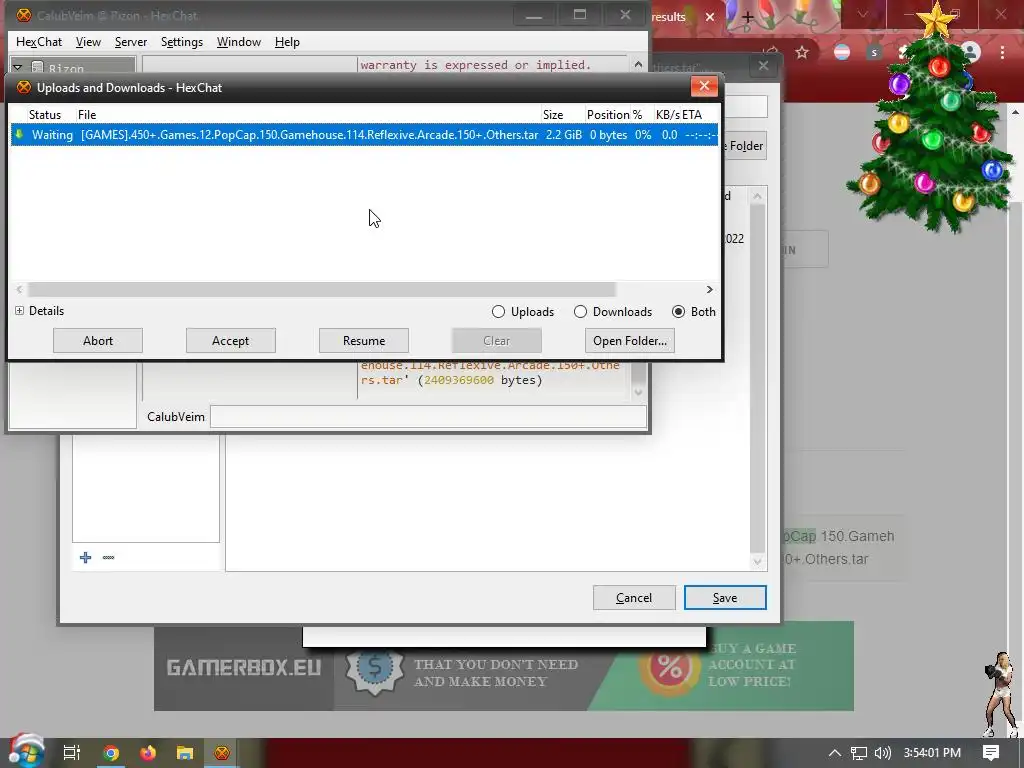Click the save dialog vertical scrollbar
Viewport: 1024px width, 768px height.
(x=758, y=379)
